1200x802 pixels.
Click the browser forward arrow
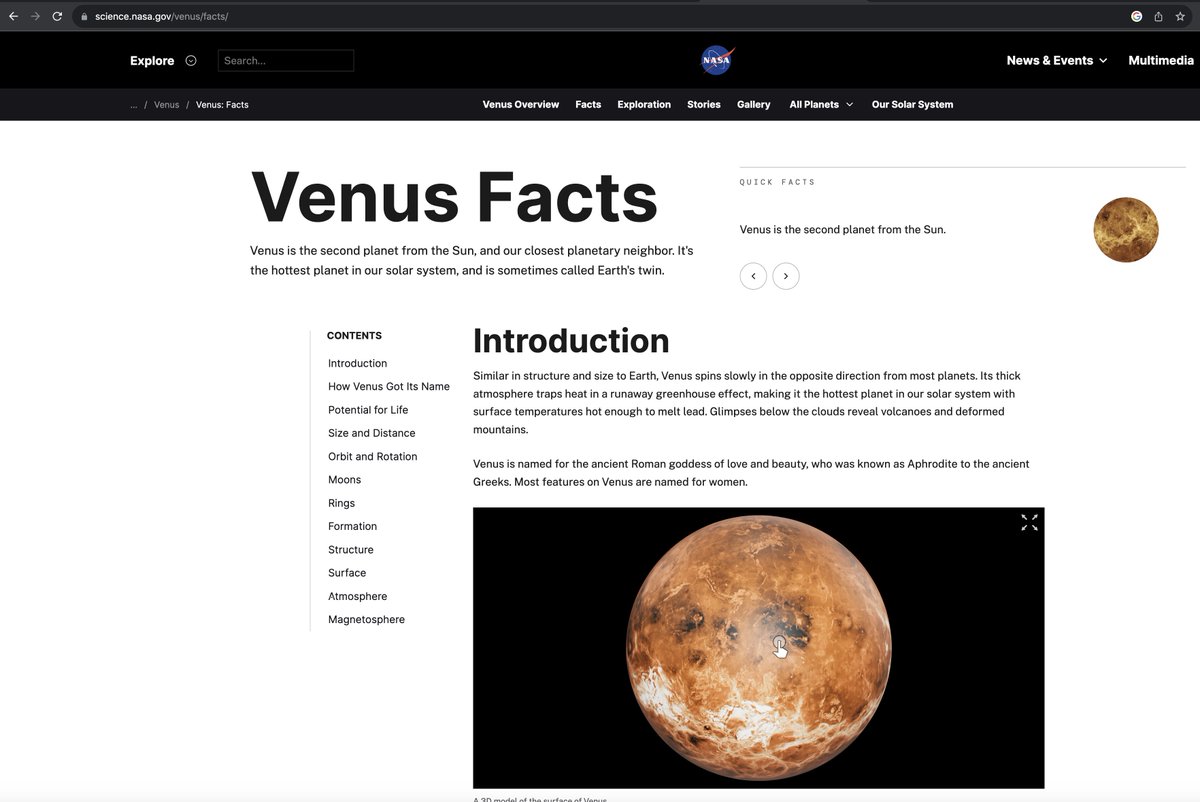(x=35, y=17)
